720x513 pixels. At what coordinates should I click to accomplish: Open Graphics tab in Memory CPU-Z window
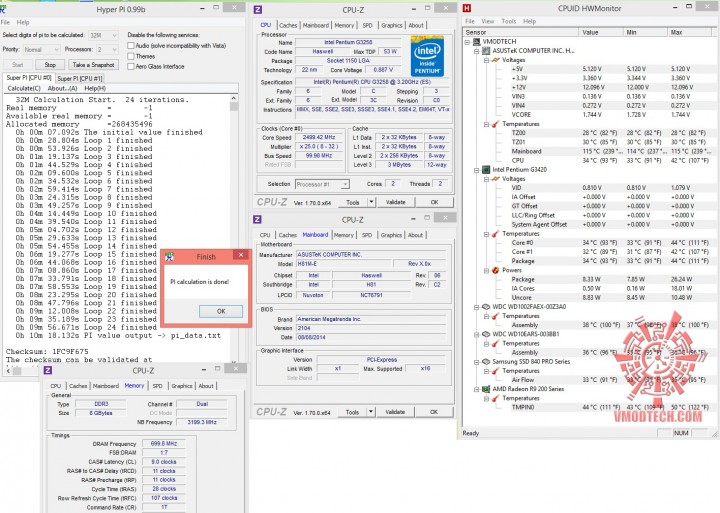click(x=182, y=386)
